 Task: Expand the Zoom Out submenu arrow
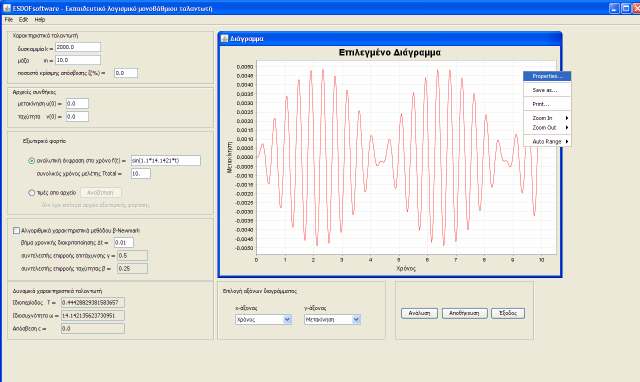point(567,128)
